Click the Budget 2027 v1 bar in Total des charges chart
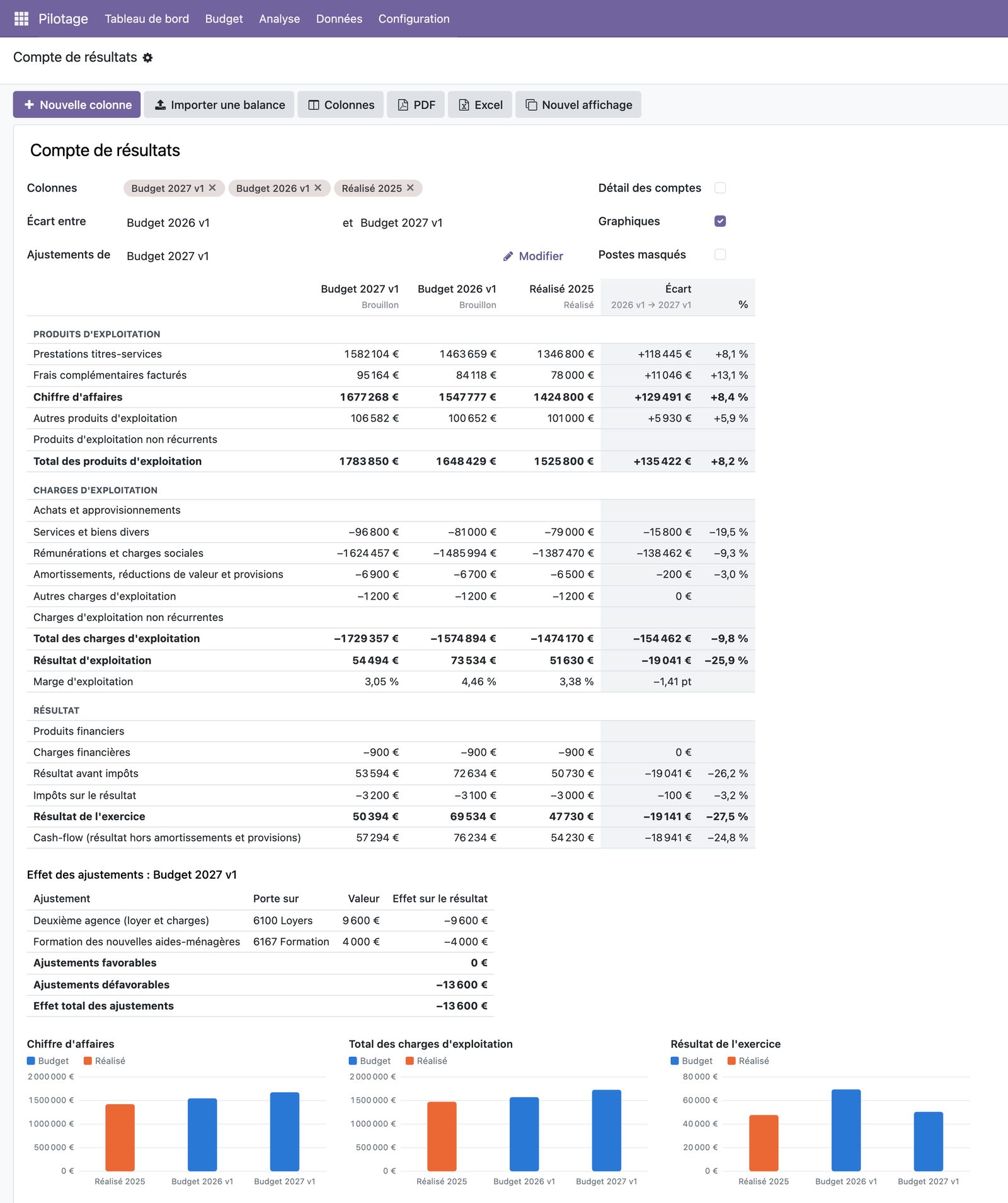1008x1203 pixels. click(607, 1130)
